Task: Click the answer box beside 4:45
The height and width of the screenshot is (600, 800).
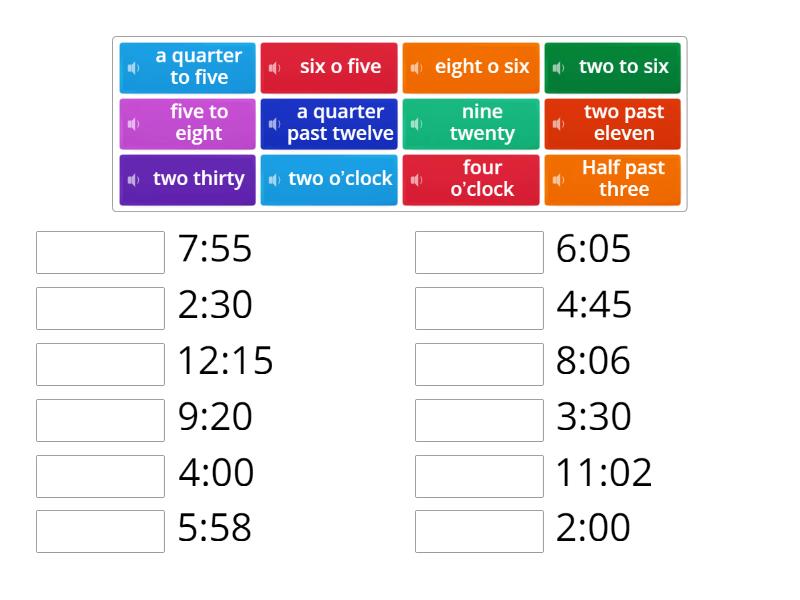Action: pyautogui.click(x=478, y=307)
